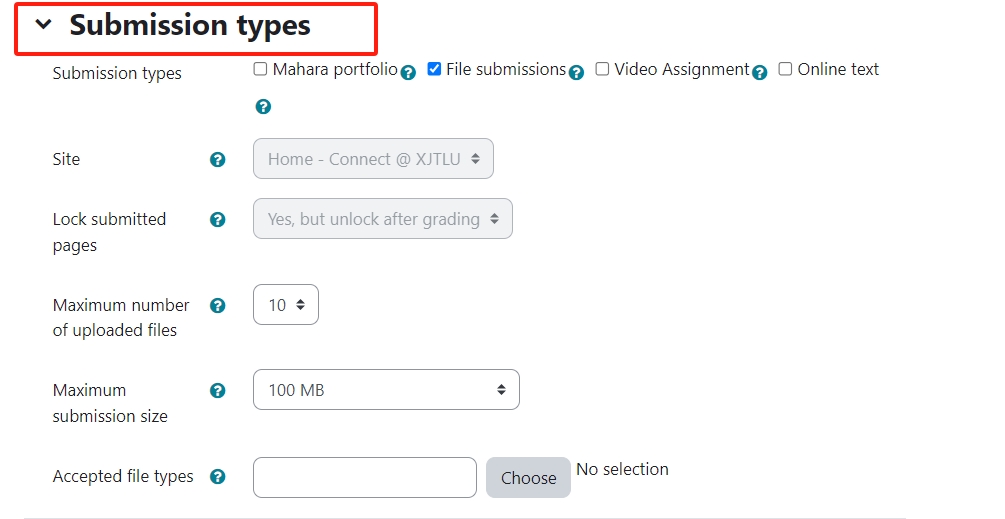Show help for Lock submitted pages

click(x=218, y=220)
